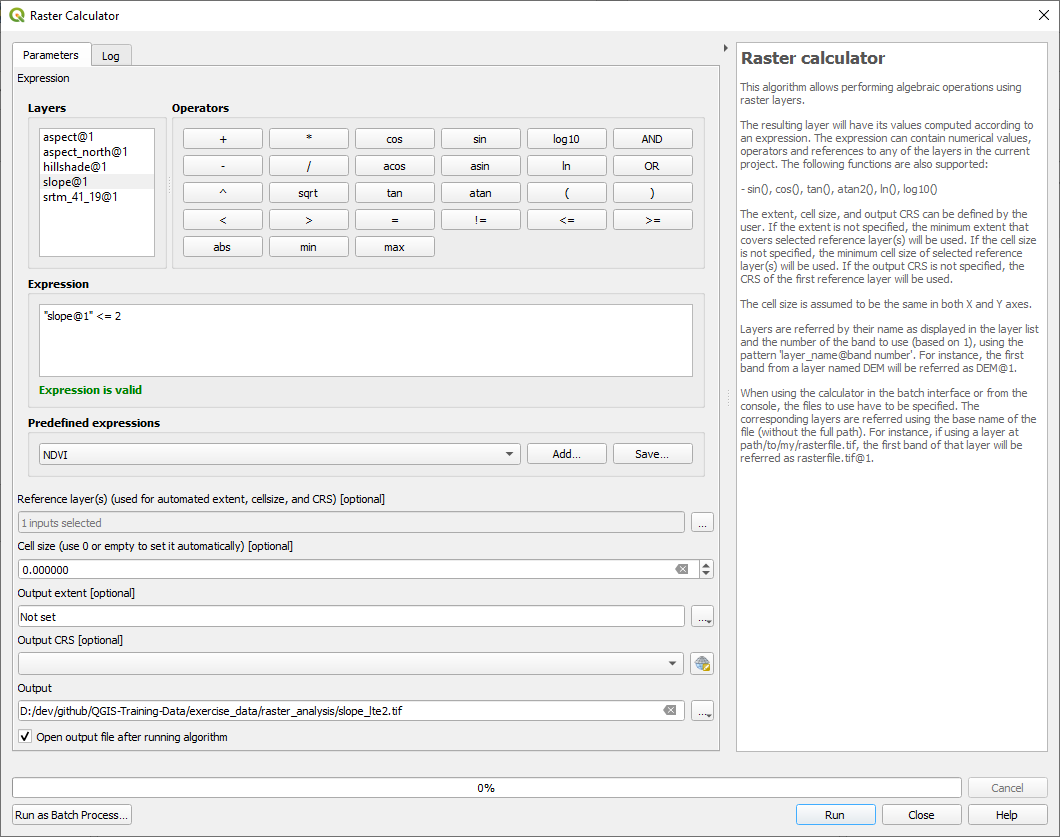
Task: Increase Cell size with the spinbox up arrow
Action: coord(707,564)
